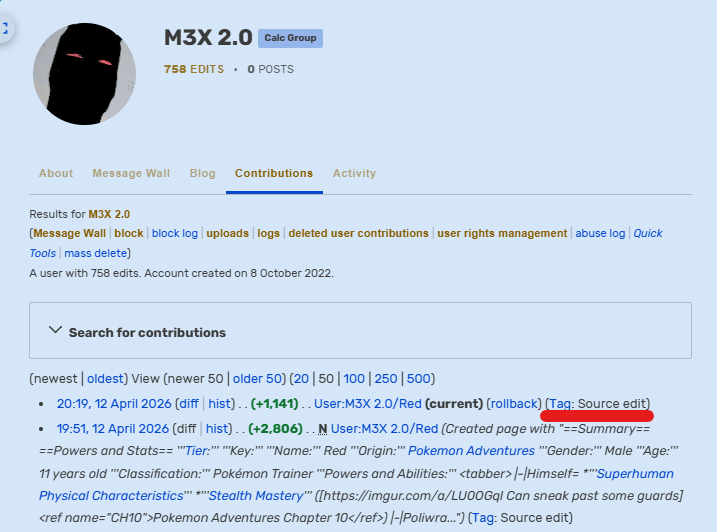Click the 0 POSTS count

click(271, 69)
